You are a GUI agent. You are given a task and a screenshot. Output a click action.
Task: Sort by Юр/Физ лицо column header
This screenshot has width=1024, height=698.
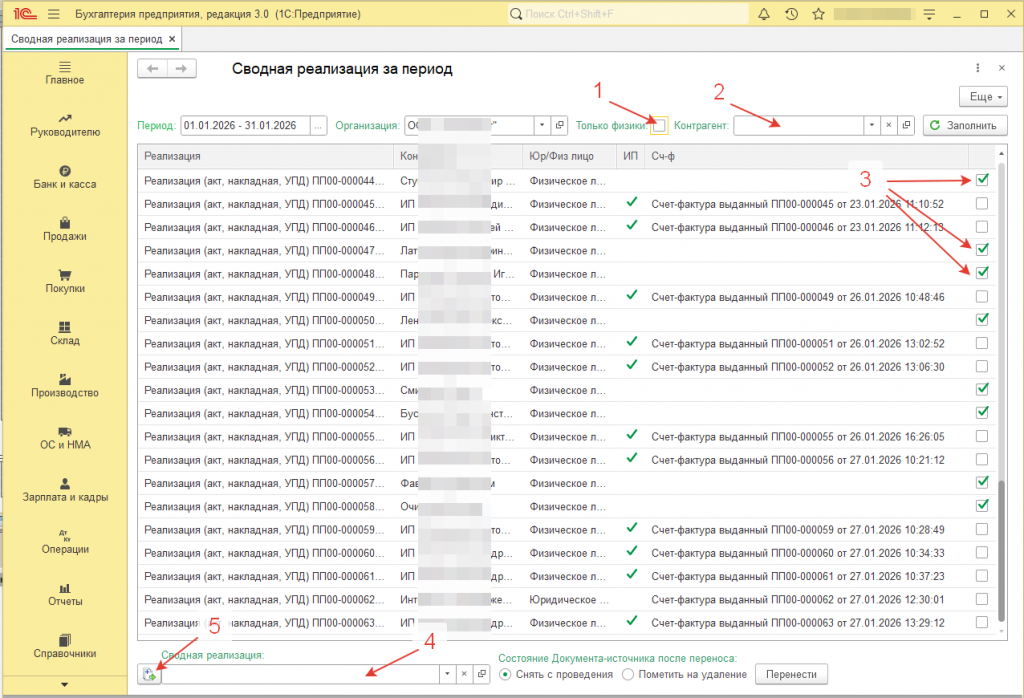[x=569, y=156]
